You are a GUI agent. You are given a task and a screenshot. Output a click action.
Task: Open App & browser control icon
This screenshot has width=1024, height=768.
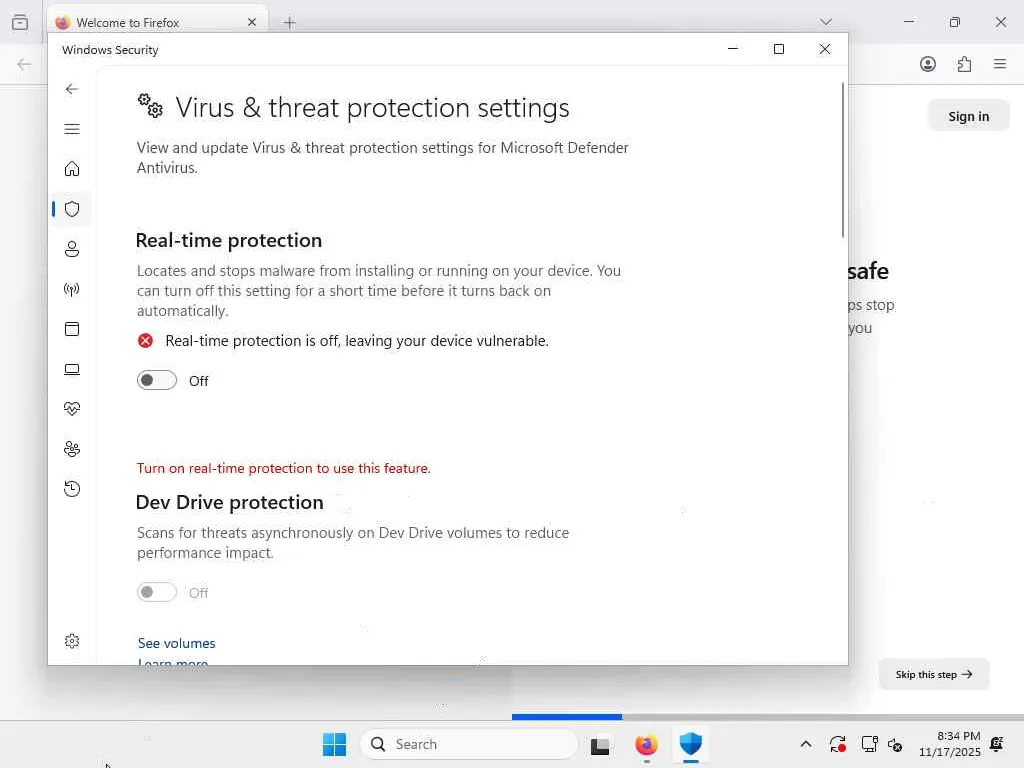tap(72, 329)
